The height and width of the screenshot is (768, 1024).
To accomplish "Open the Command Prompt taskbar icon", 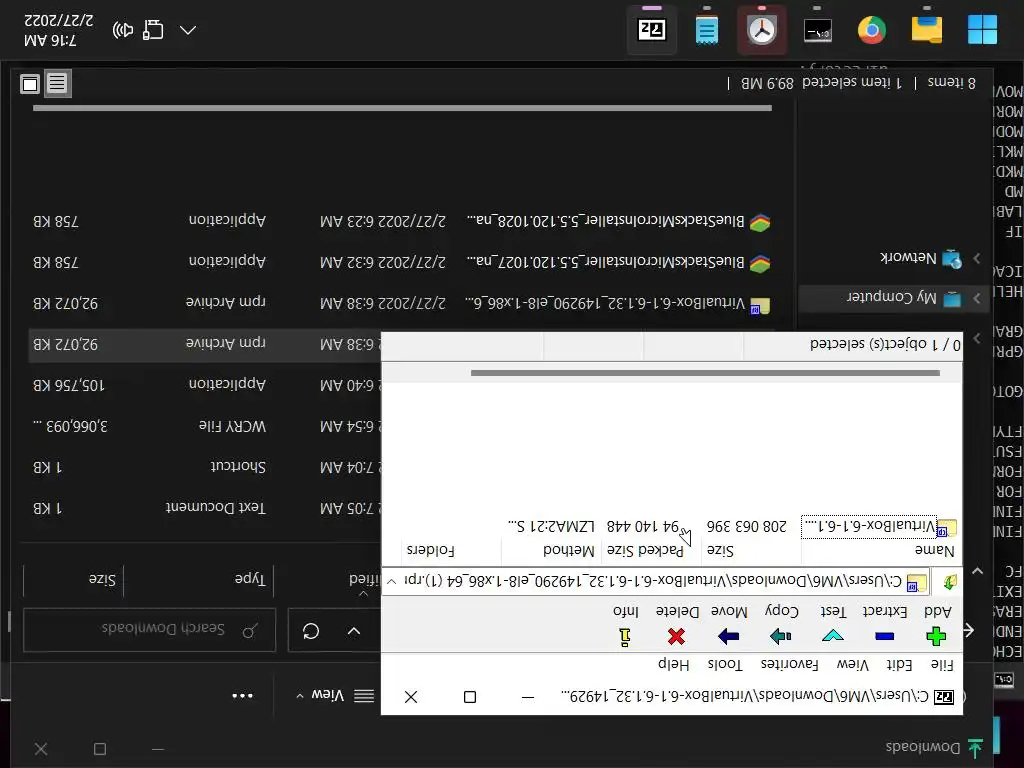I will click(817, 30).
